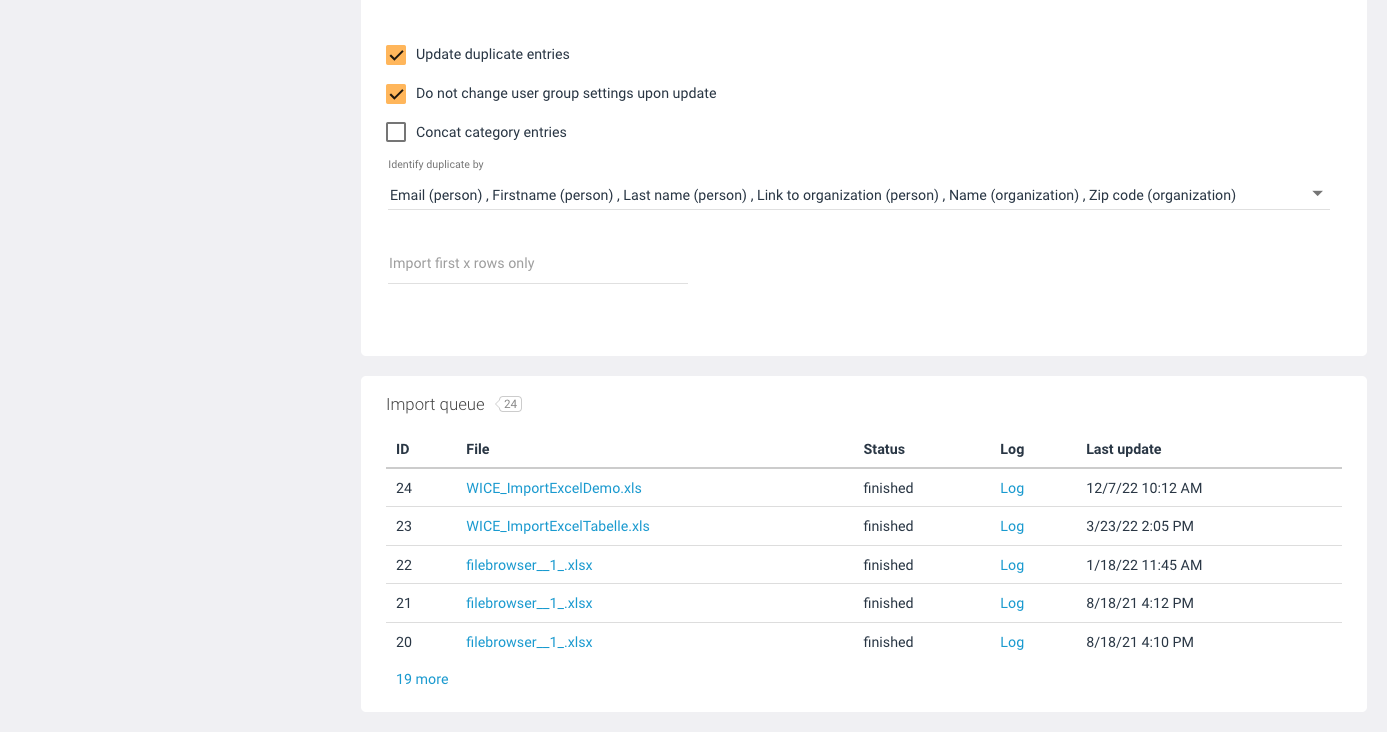This screenshot has width=1387, height=732.
Task: Click the ID column header
Action: coord(403,449)
